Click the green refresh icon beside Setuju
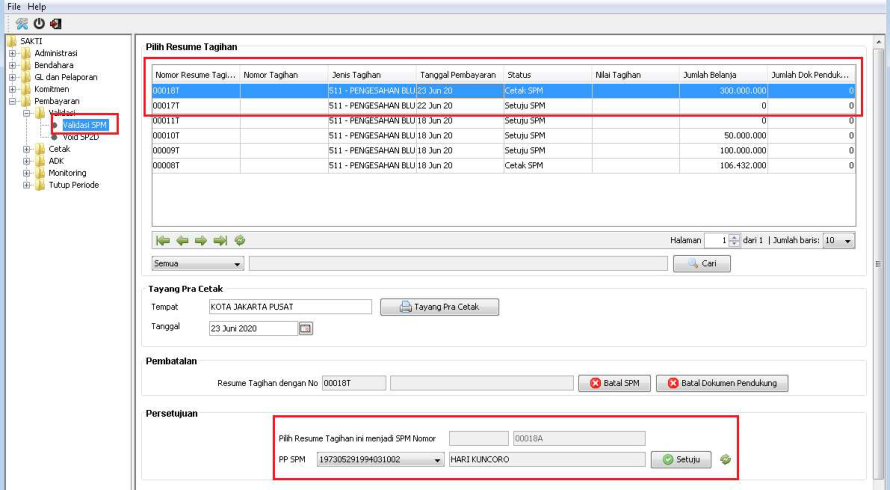This screenshot has height=490, width=890. (725, 460)
